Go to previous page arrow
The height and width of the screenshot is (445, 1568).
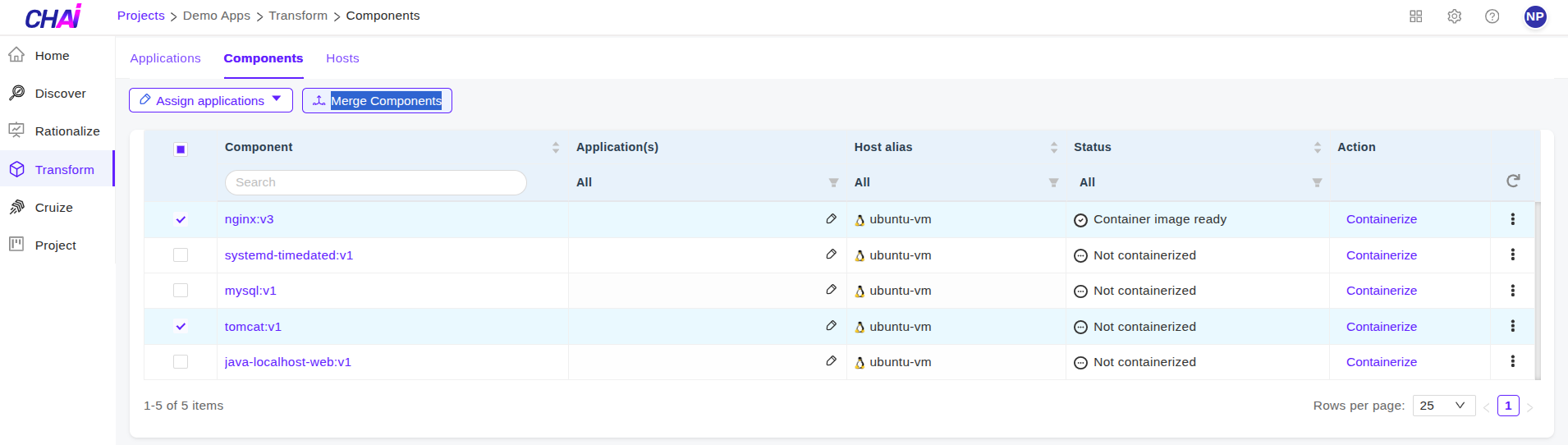[1487, 406]
